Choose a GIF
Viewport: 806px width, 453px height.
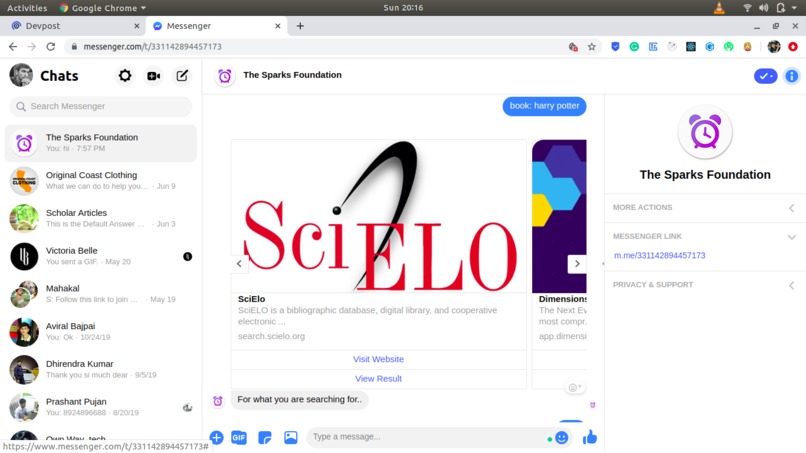(239, 438)
